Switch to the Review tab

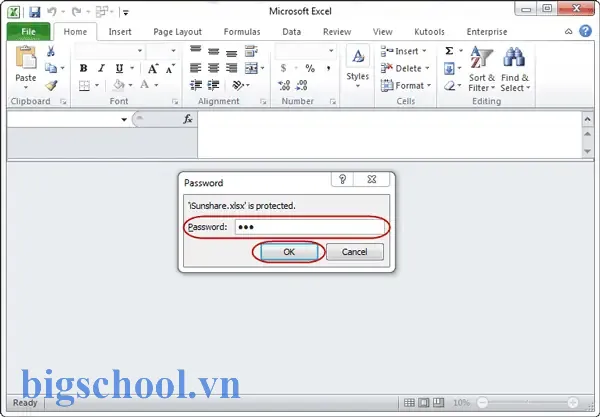click(x=337, y=32)
